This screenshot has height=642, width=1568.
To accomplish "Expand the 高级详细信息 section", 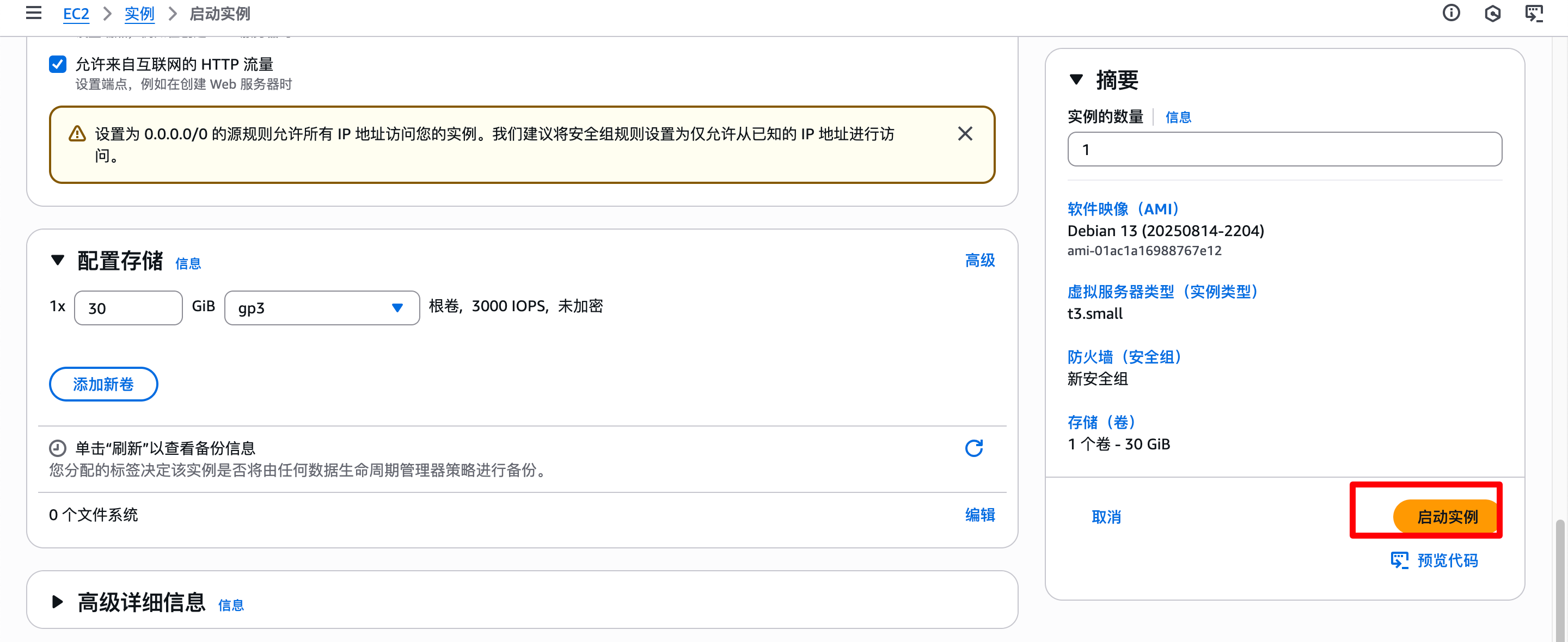I will pyautogui.click(x=58, y=602).
